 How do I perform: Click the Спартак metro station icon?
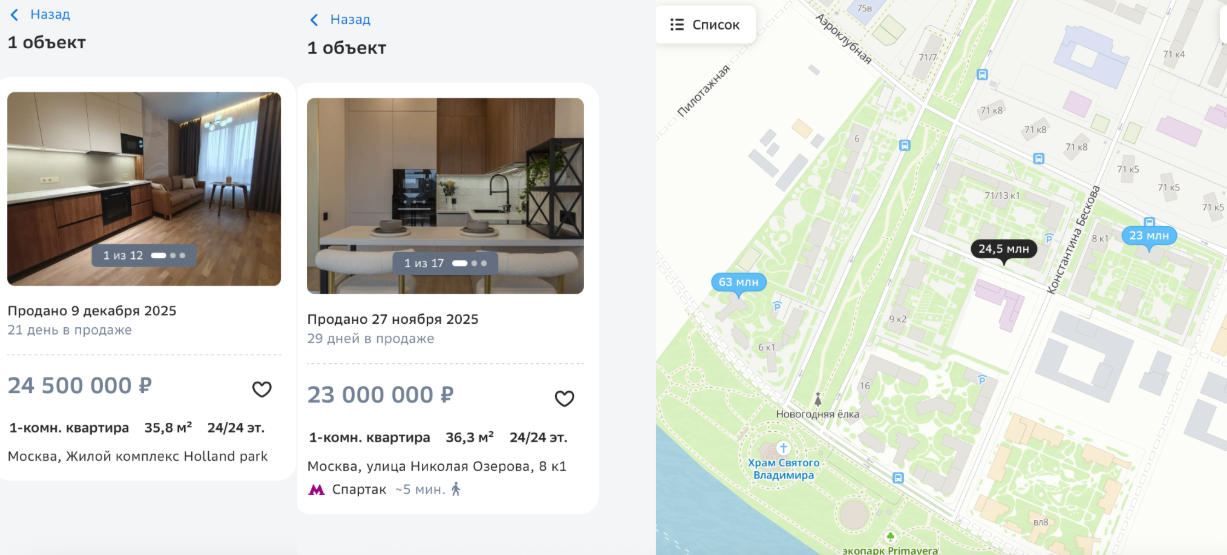[x=316, y=490]
